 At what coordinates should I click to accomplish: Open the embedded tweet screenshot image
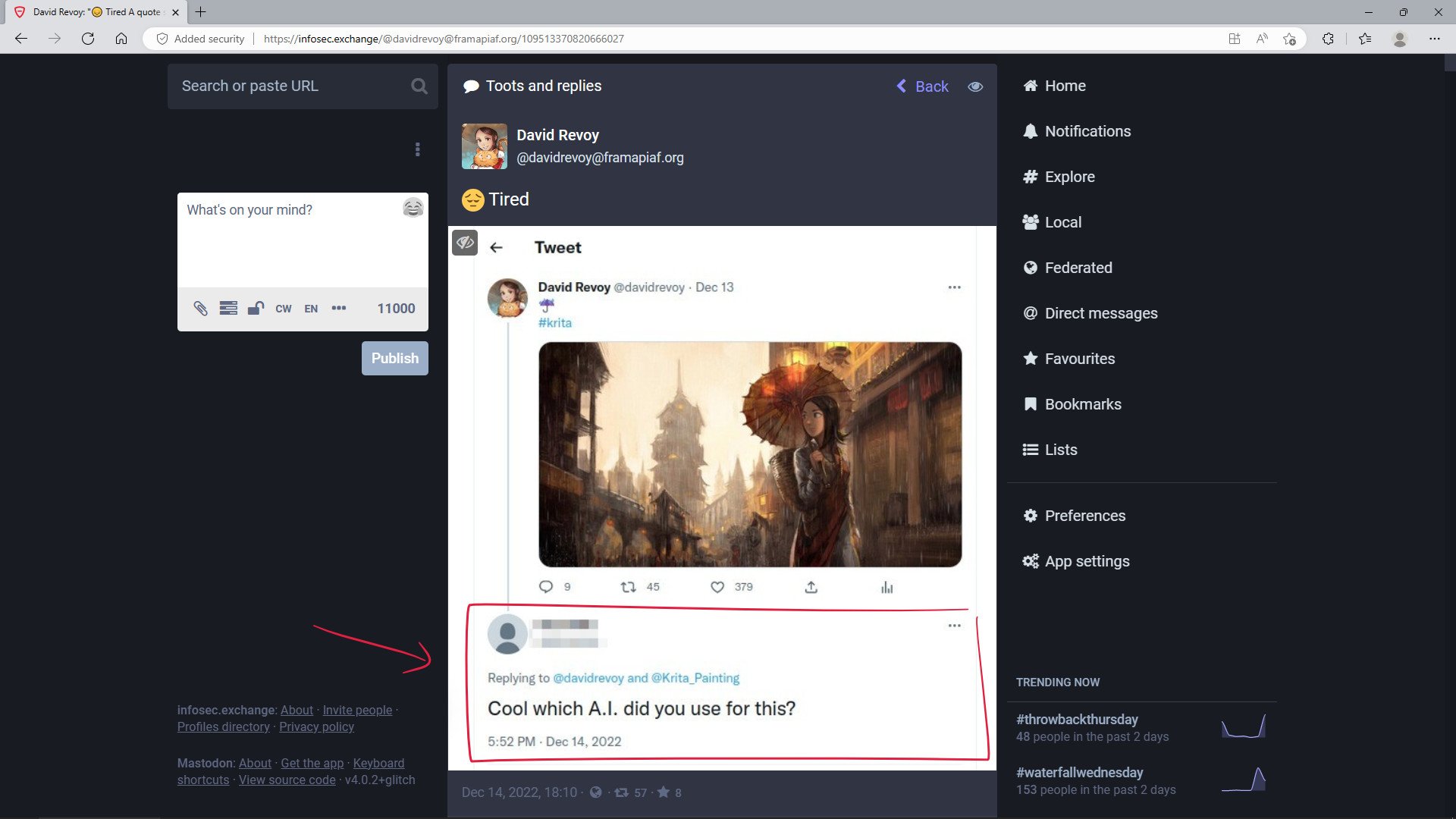pos(721,498)
